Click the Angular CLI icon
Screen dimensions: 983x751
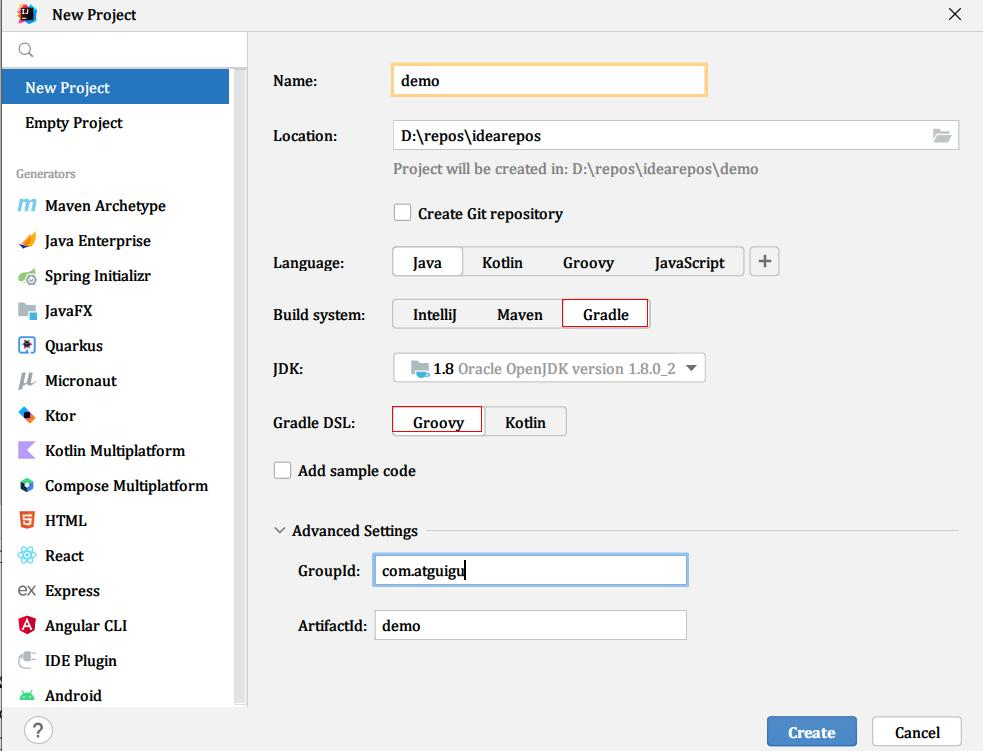point(26,625)
